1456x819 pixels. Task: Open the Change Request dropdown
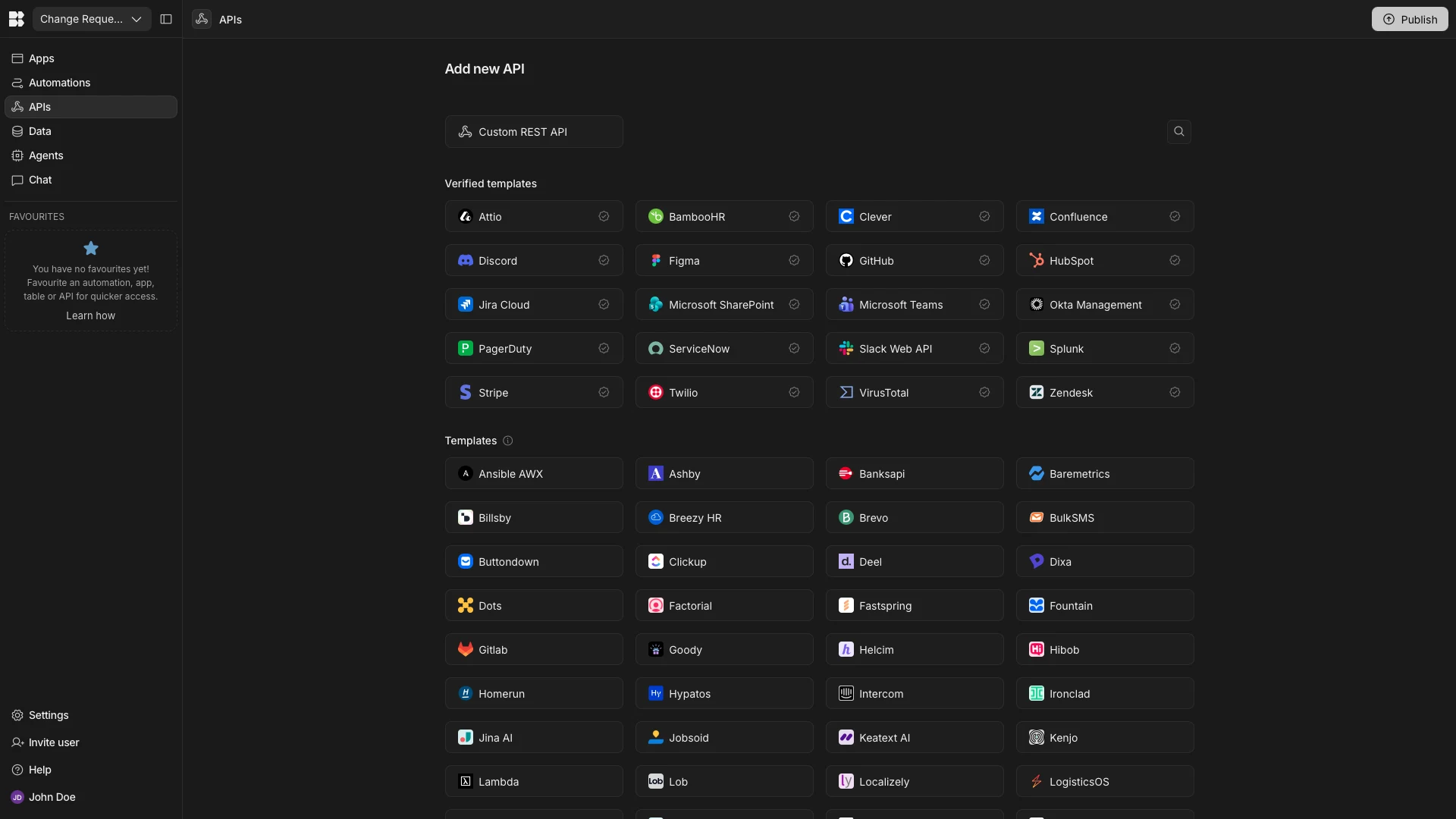[x=90, y=19]
